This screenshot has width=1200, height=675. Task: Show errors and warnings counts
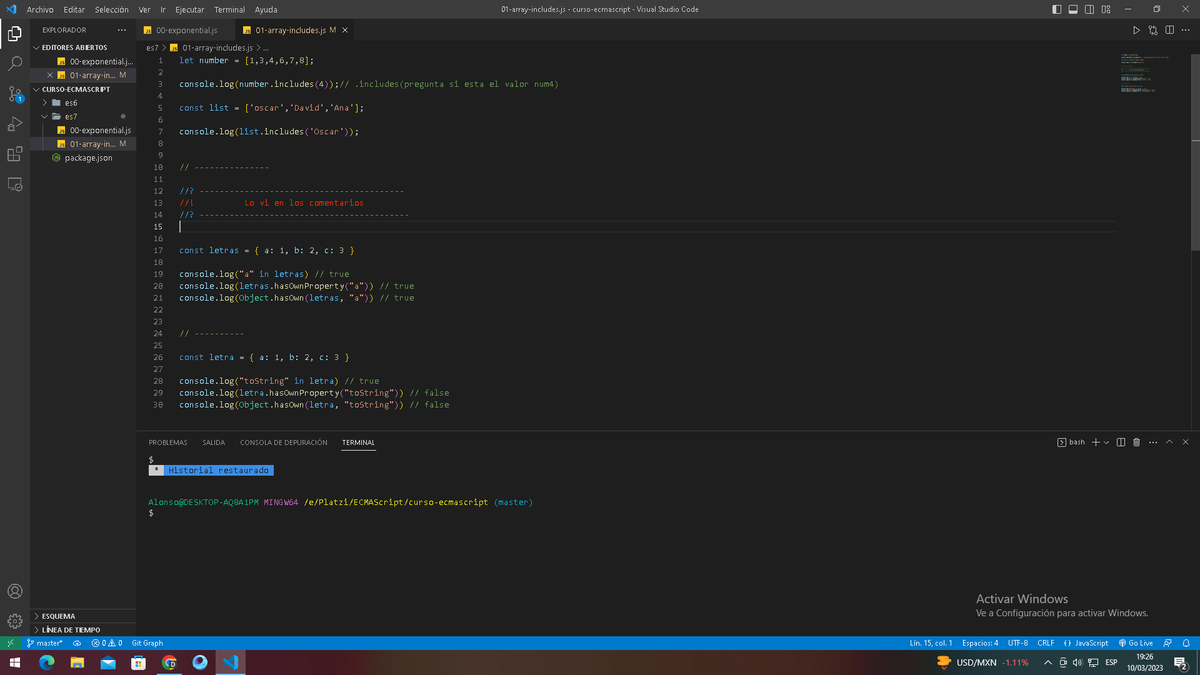106,643
